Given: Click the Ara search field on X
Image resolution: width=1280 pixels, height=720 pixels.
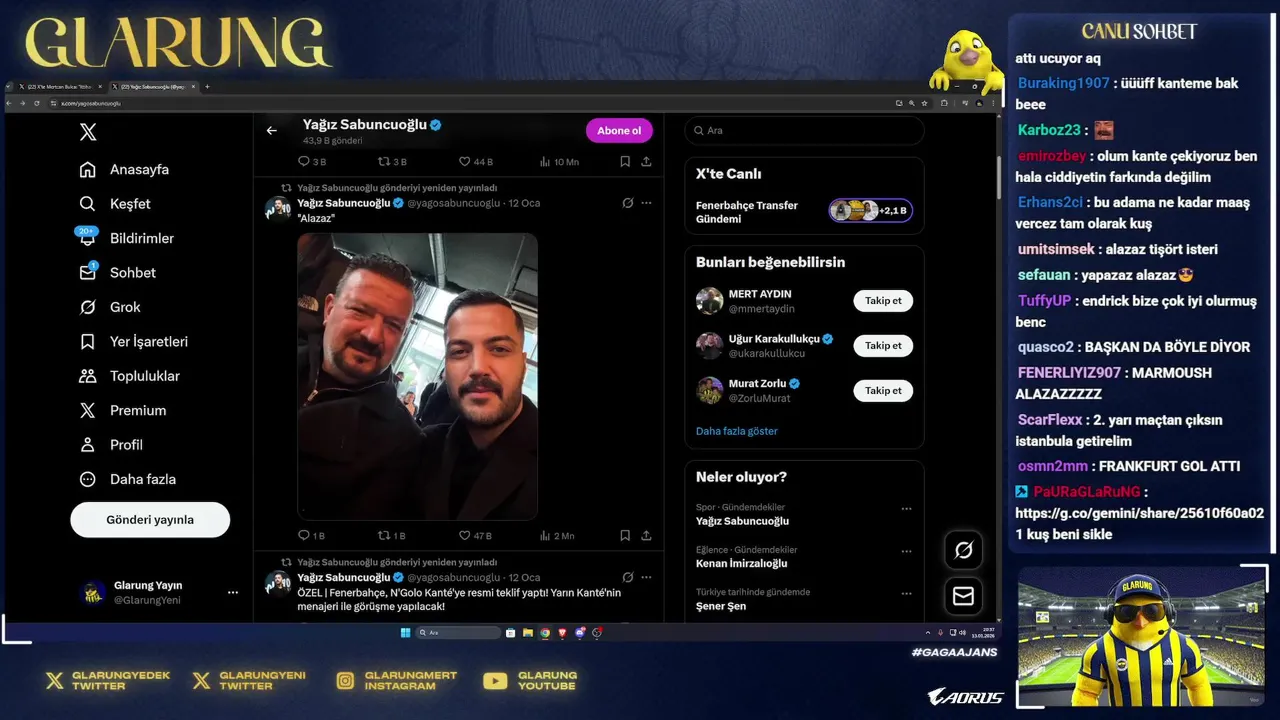Looking at the screenshot, I should click(x=804, y=130).
